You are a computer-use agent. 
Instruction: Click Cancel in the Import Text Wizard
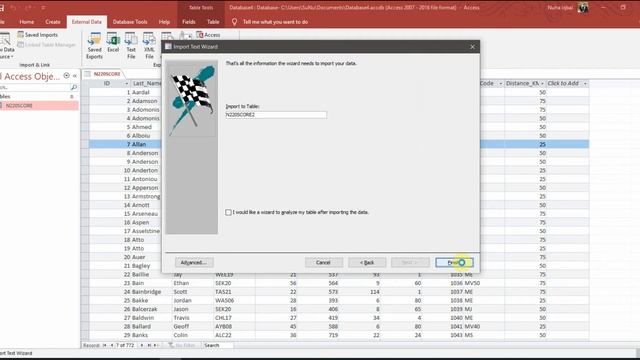point(324,262)
